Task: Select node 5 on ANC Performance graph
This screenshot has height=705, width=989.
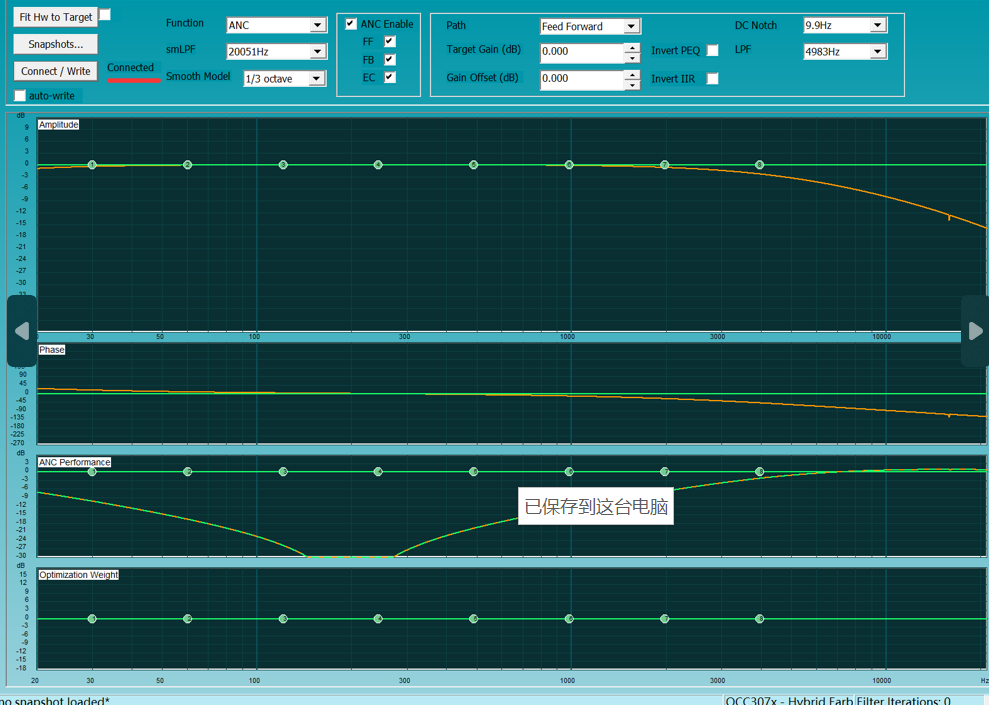Action: (474, 472)
